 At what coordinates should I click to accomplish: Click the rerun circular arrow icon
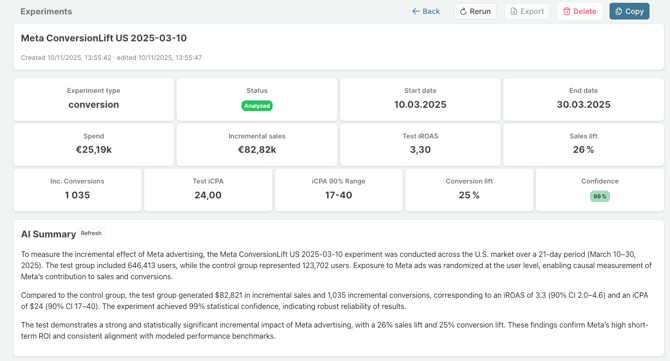click(x=463, y=12)
